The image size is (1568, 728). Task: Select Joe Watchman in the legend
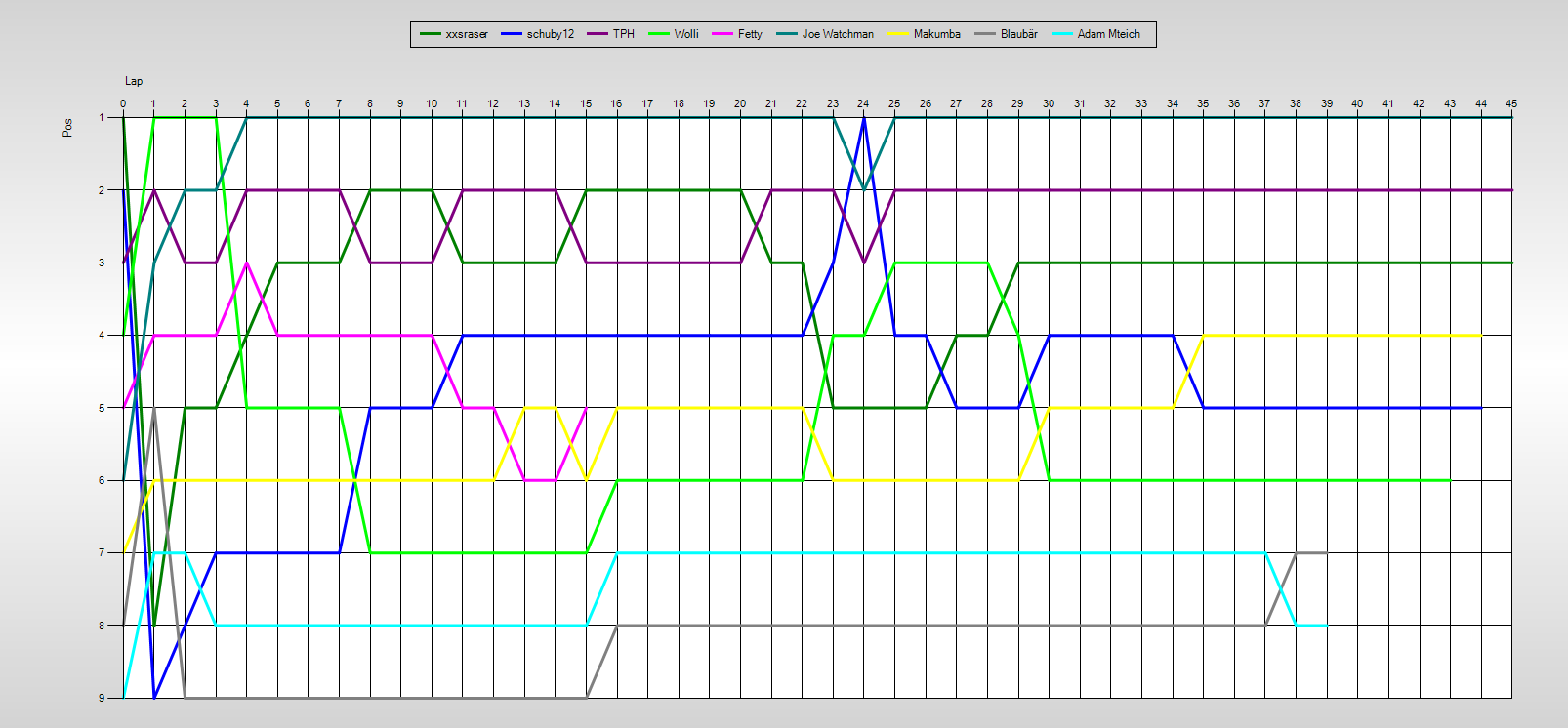click(838, 34)
